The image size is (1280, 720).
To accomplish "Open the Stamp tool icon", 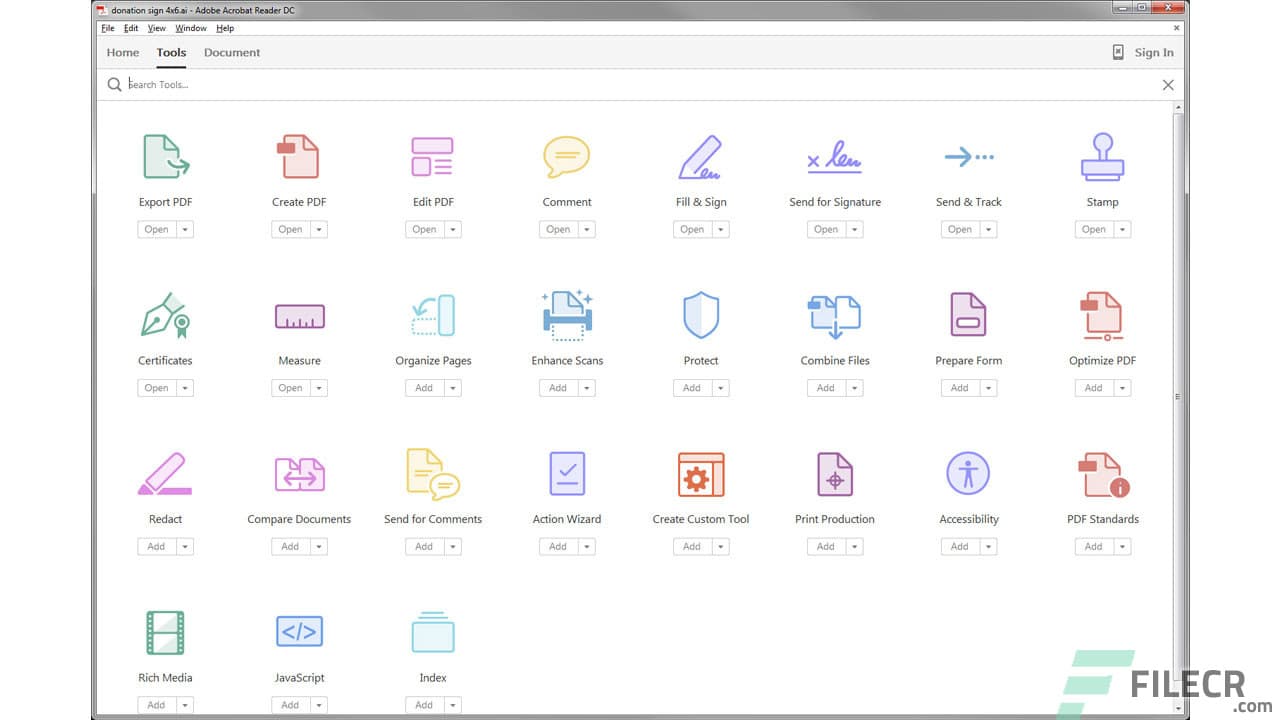I will coord(1102,157).
